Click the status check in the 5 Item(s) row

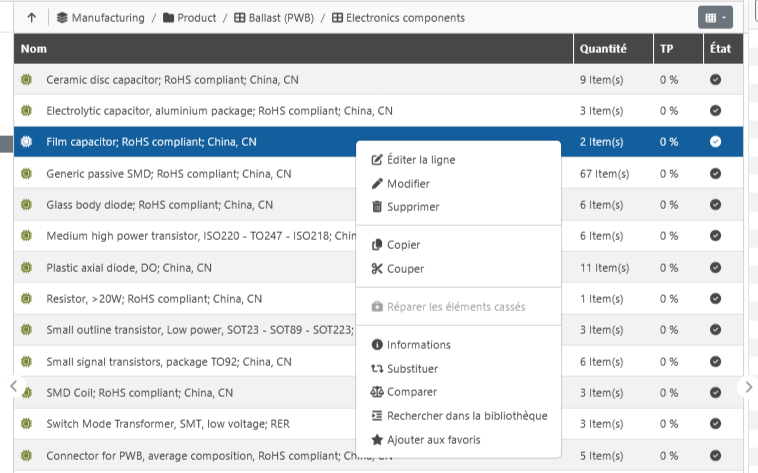pyautogui.click(x=715, y=455)
